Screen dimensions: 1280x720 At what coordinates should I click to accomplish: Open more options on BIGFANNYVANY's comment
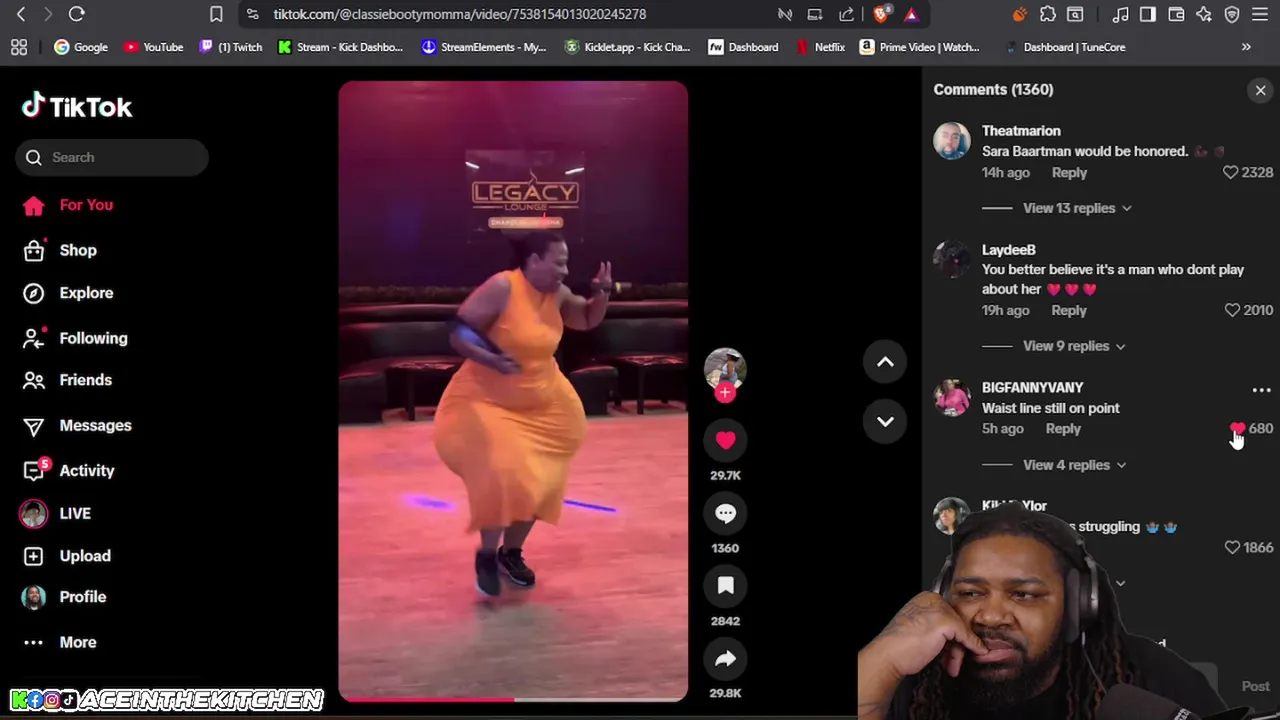1261,390
